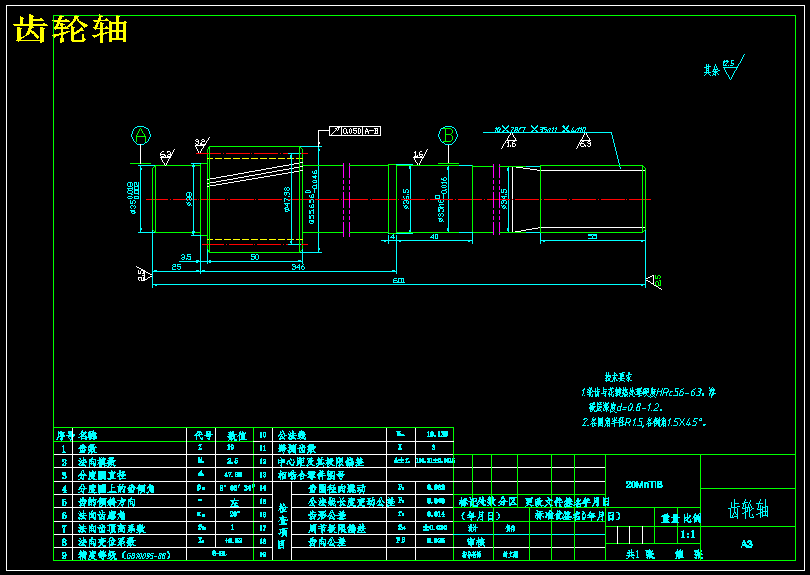The image size is (810, 575).
Task: Select the 齿形公差 row label
Action: (x=327, y=516)
